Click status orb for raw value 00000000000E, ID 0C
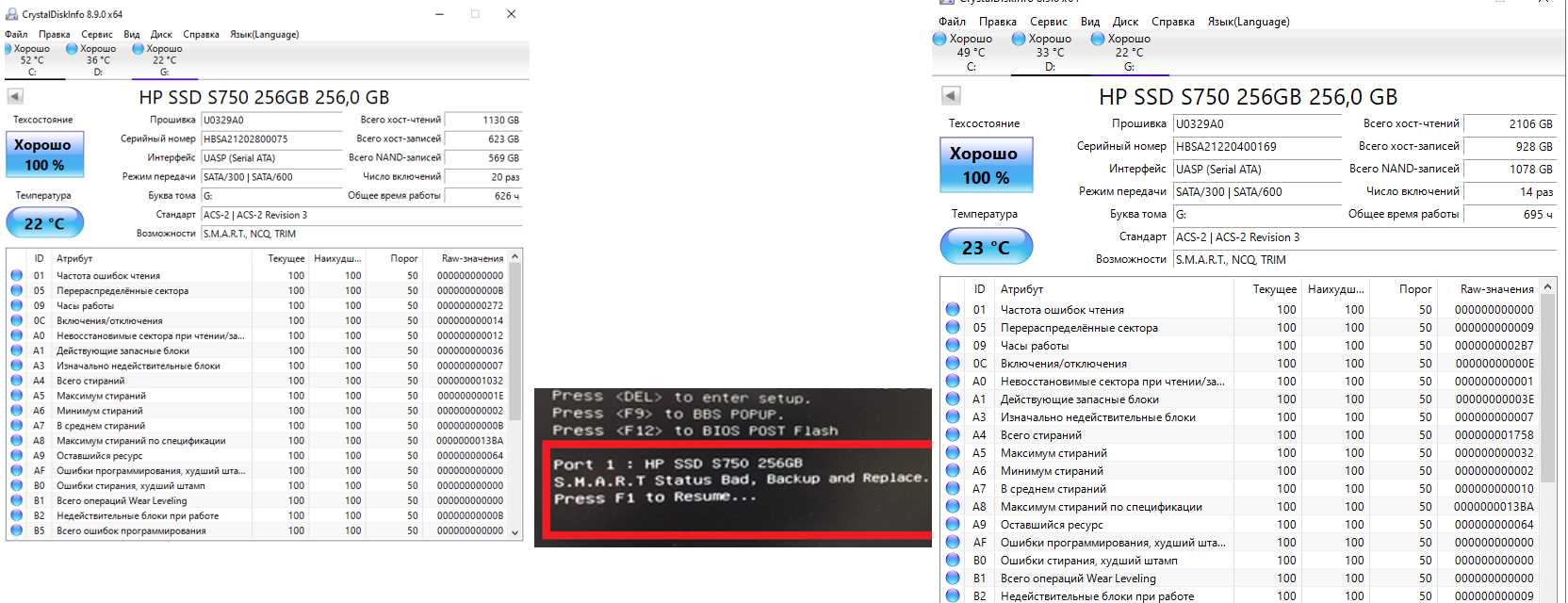Viewport: 1568px width, 603px height. tap(953, 363)
